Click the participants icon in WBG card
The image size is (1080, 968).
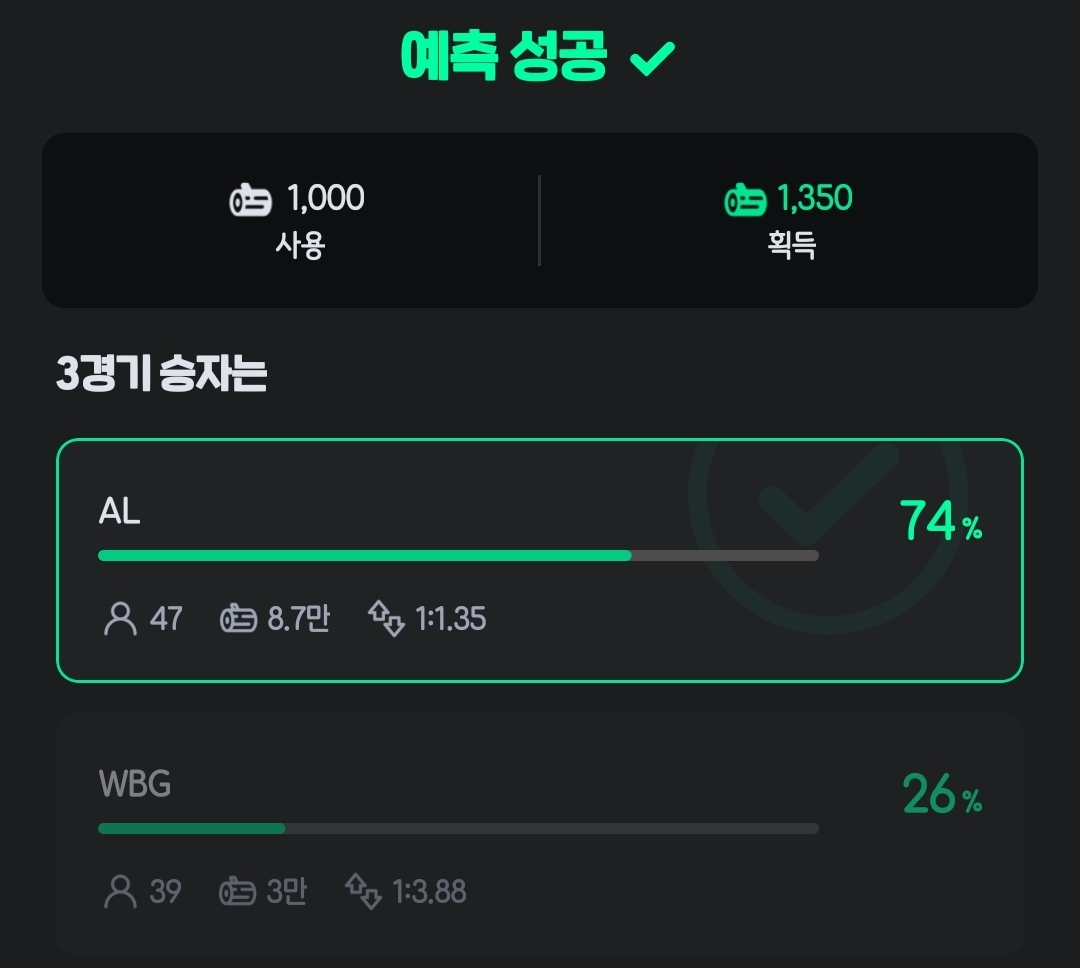click(x=120, y=891)
